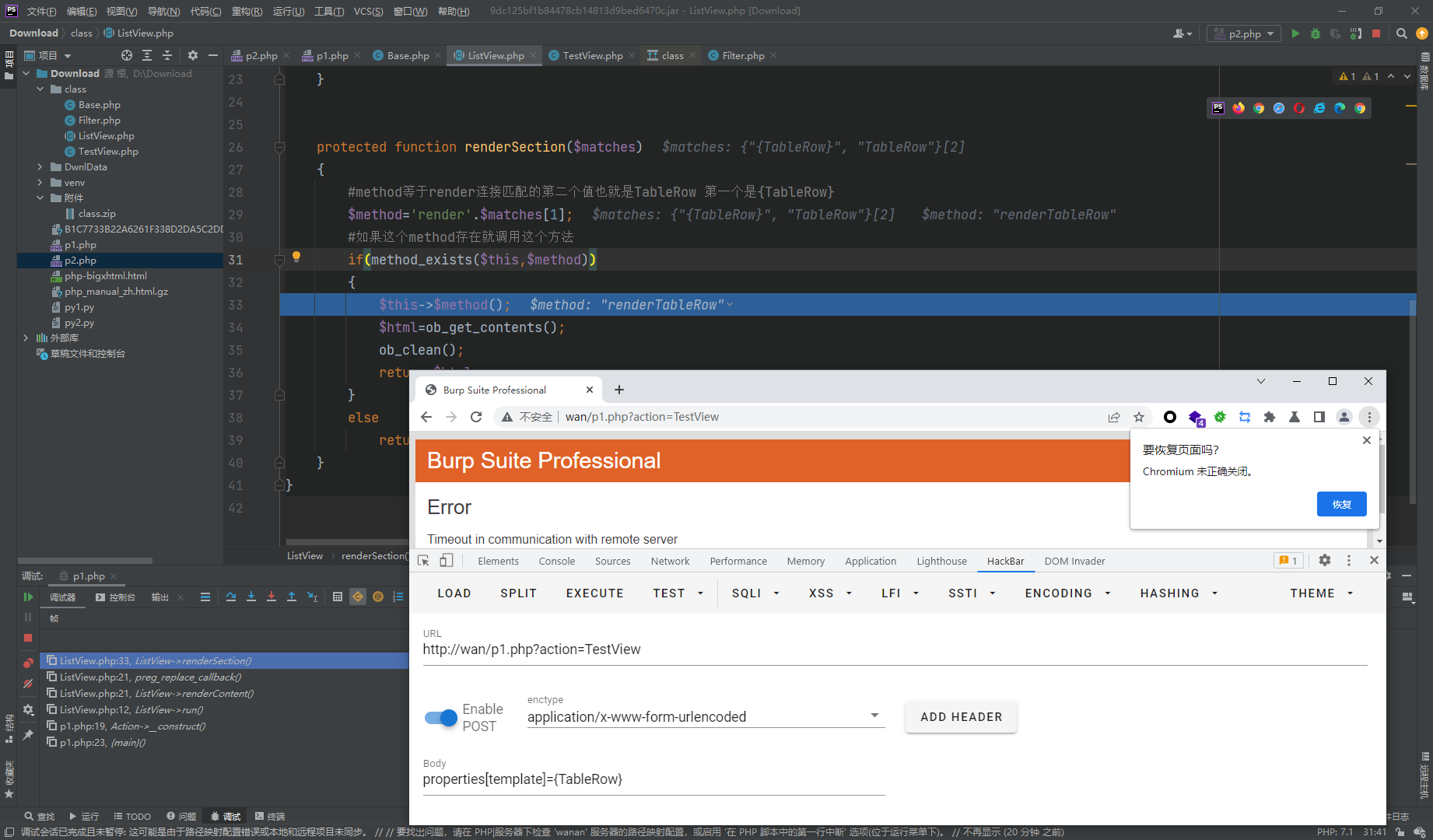Open Firefox from the editor browser bar

(x=1239, y=108)
